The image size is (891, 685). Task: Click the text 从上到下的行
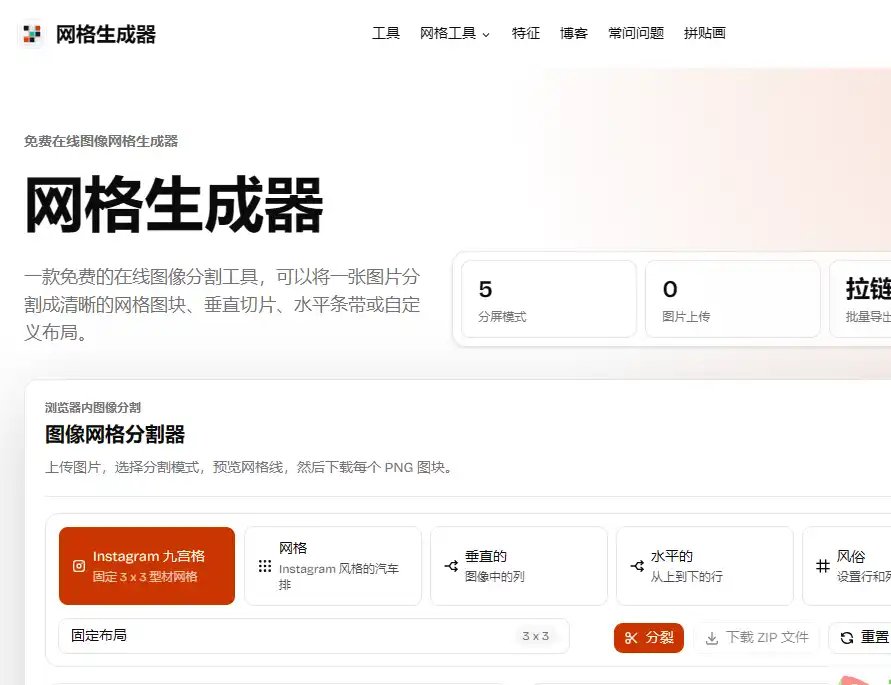tap(686, 576)
